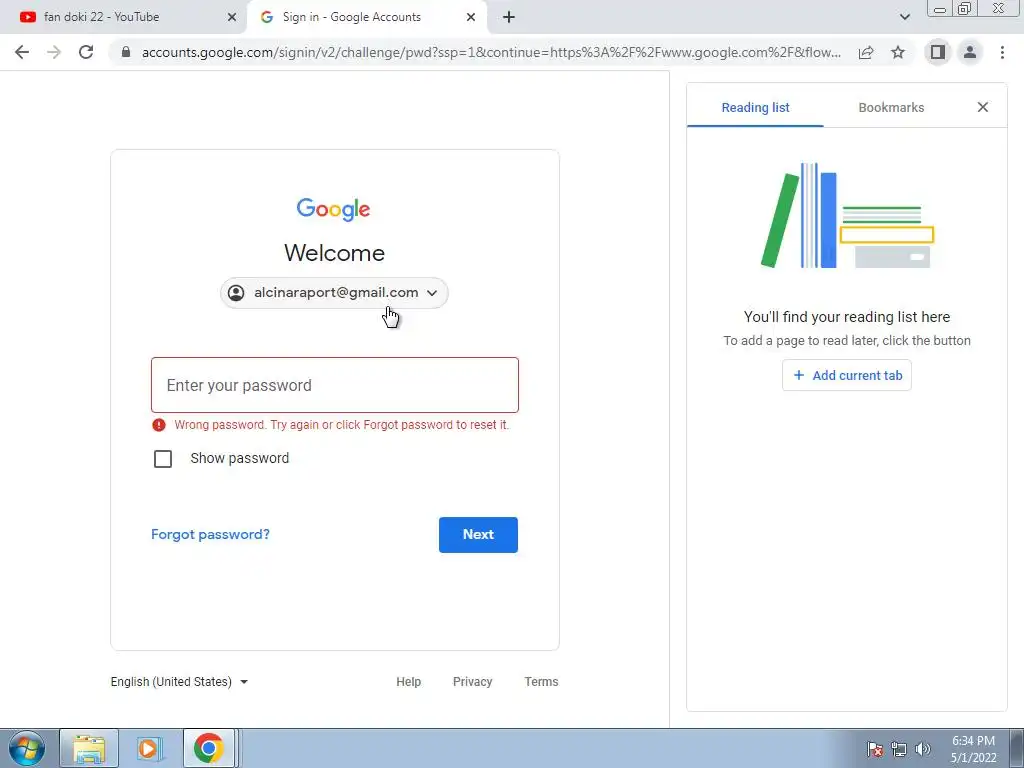Click the Wrong password error message

342,425
